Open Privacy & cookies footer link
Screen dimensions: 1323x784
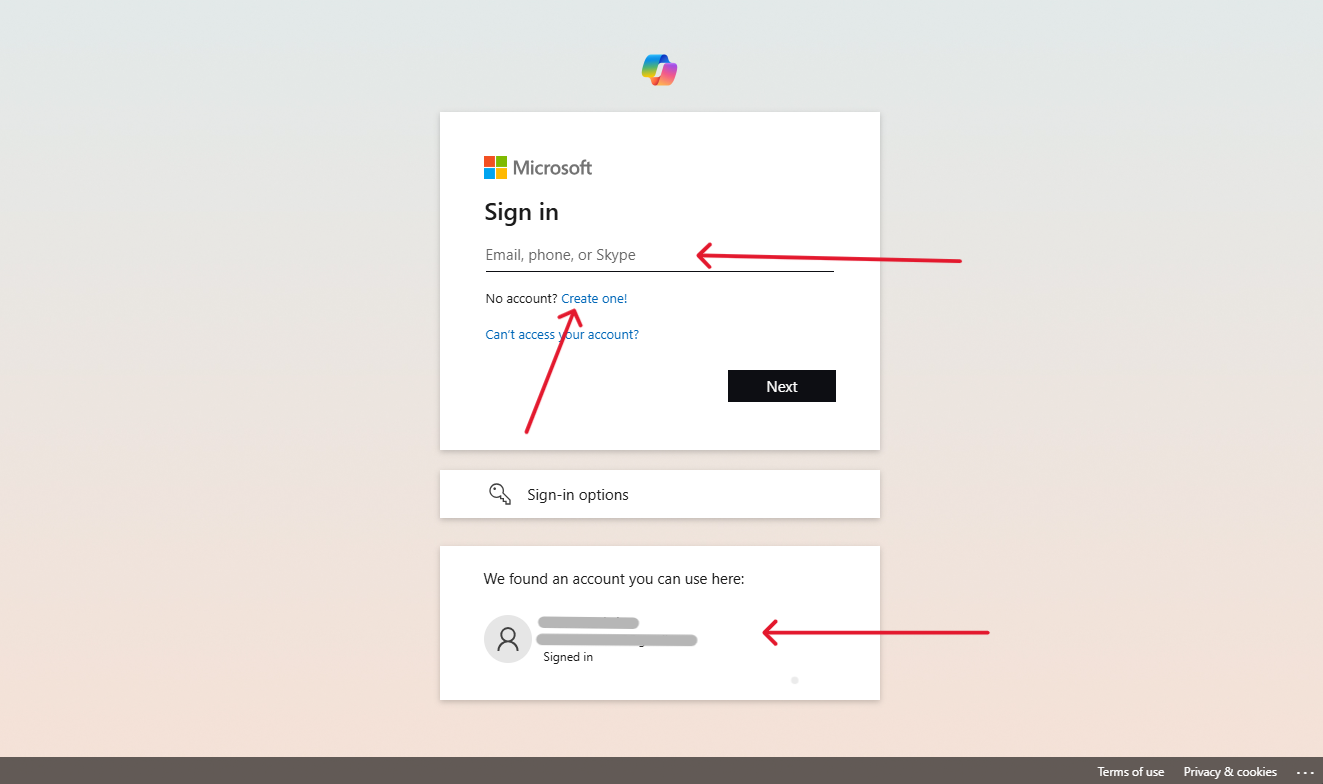click(x=1230, y=772)
